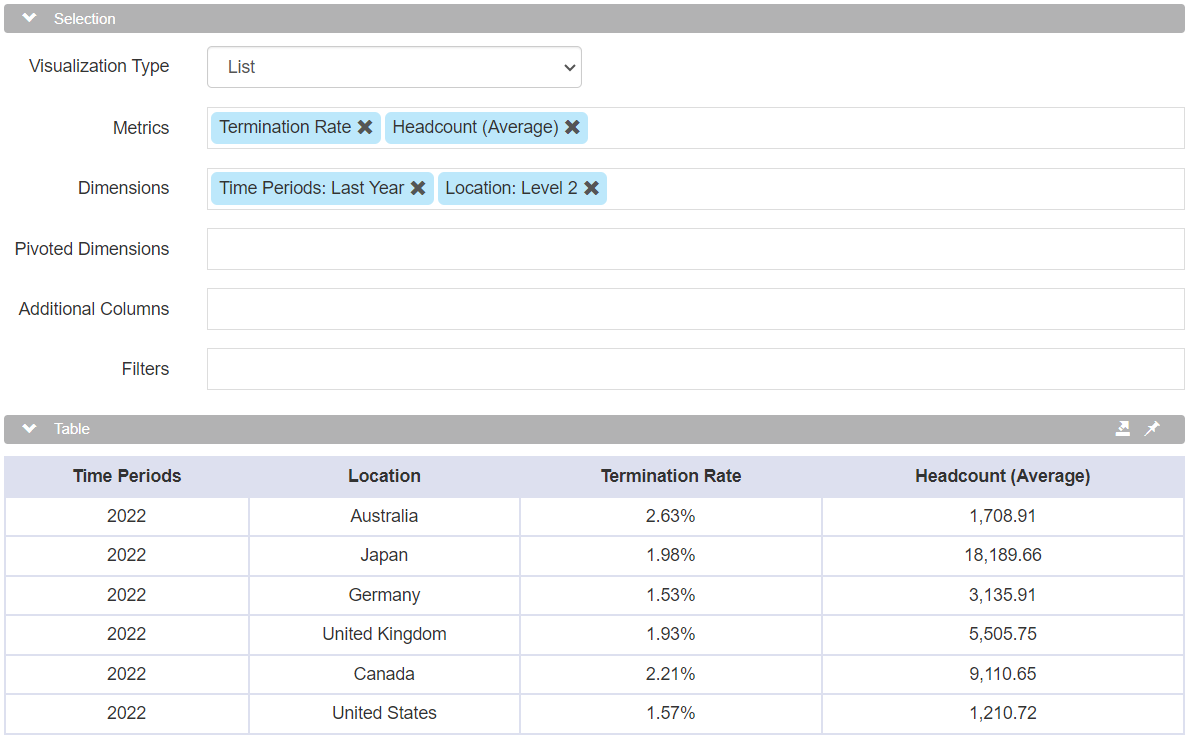Sort by the Termination Rate column header

click(x=670, y=476)
